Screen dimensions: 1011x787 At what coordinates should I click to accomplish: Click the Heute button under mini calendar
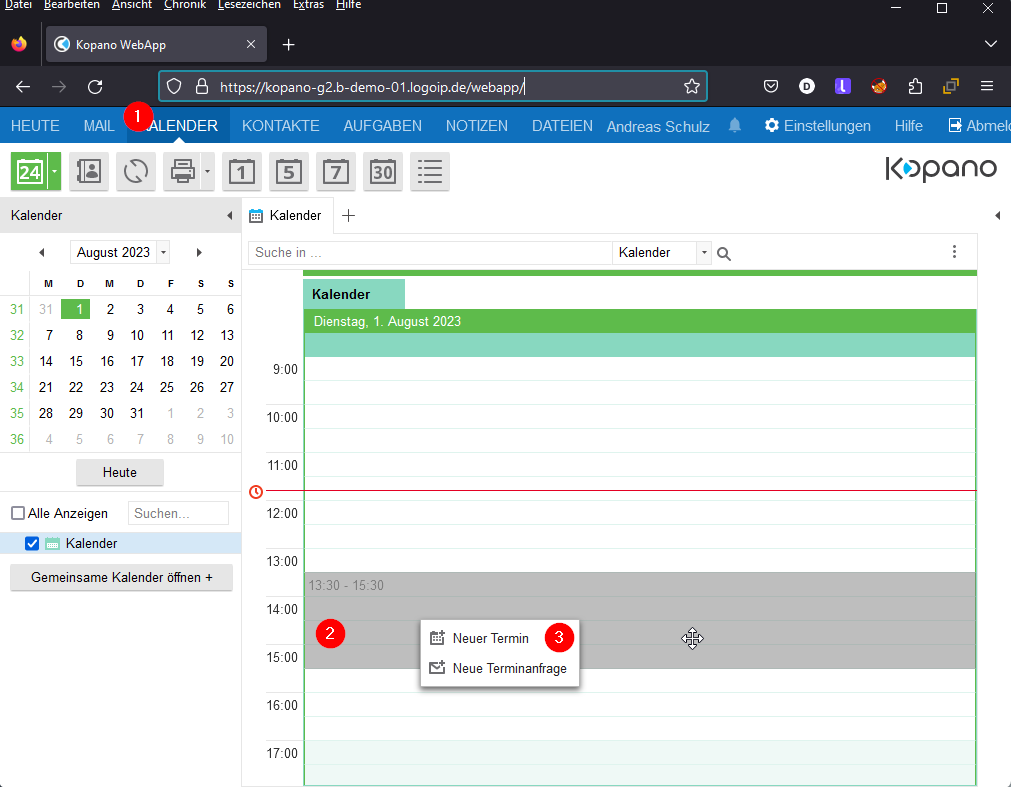[x=120, y=472]
